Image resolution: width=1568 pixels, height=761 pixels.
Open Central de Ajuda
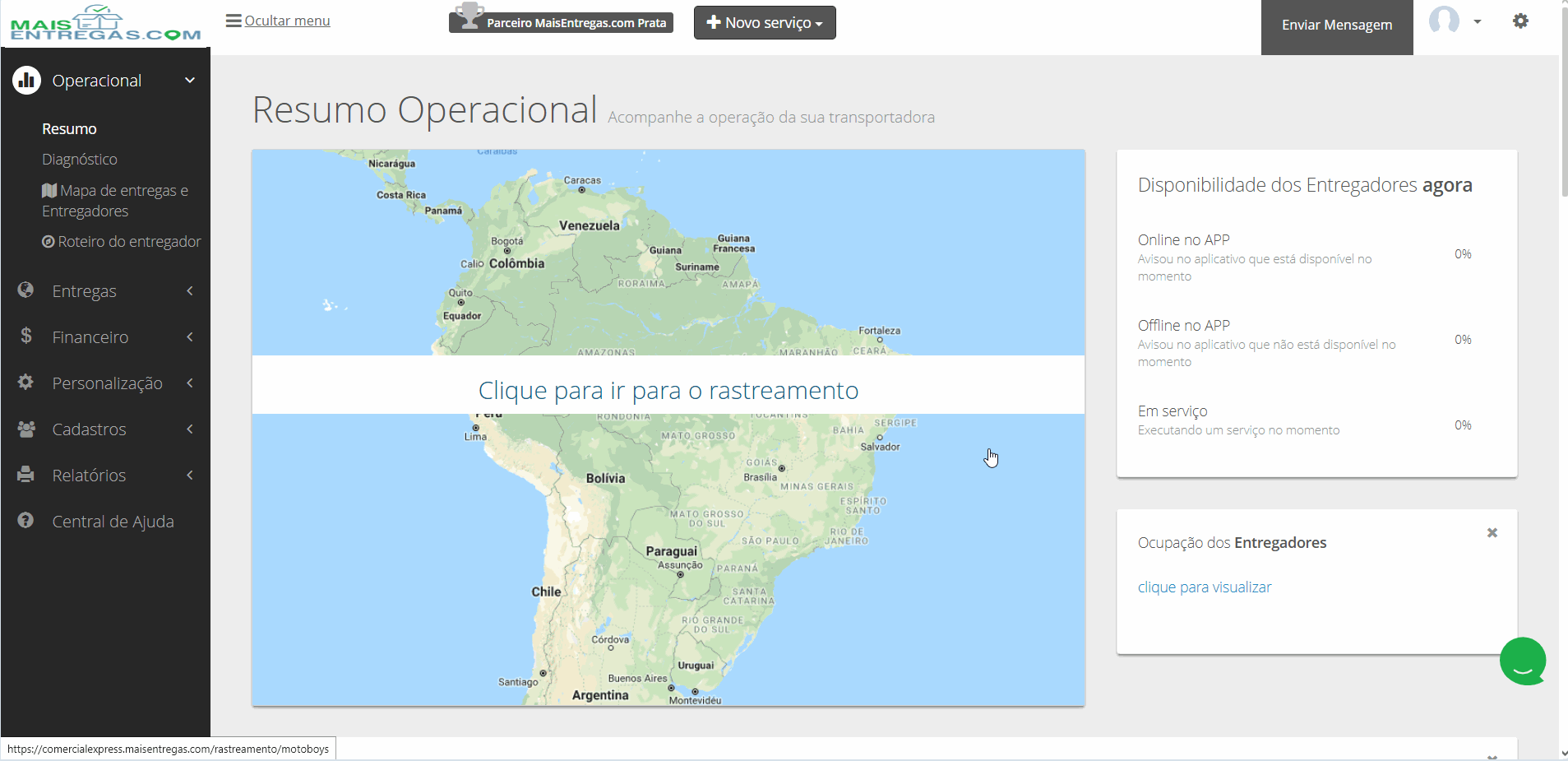pos(113,522)
